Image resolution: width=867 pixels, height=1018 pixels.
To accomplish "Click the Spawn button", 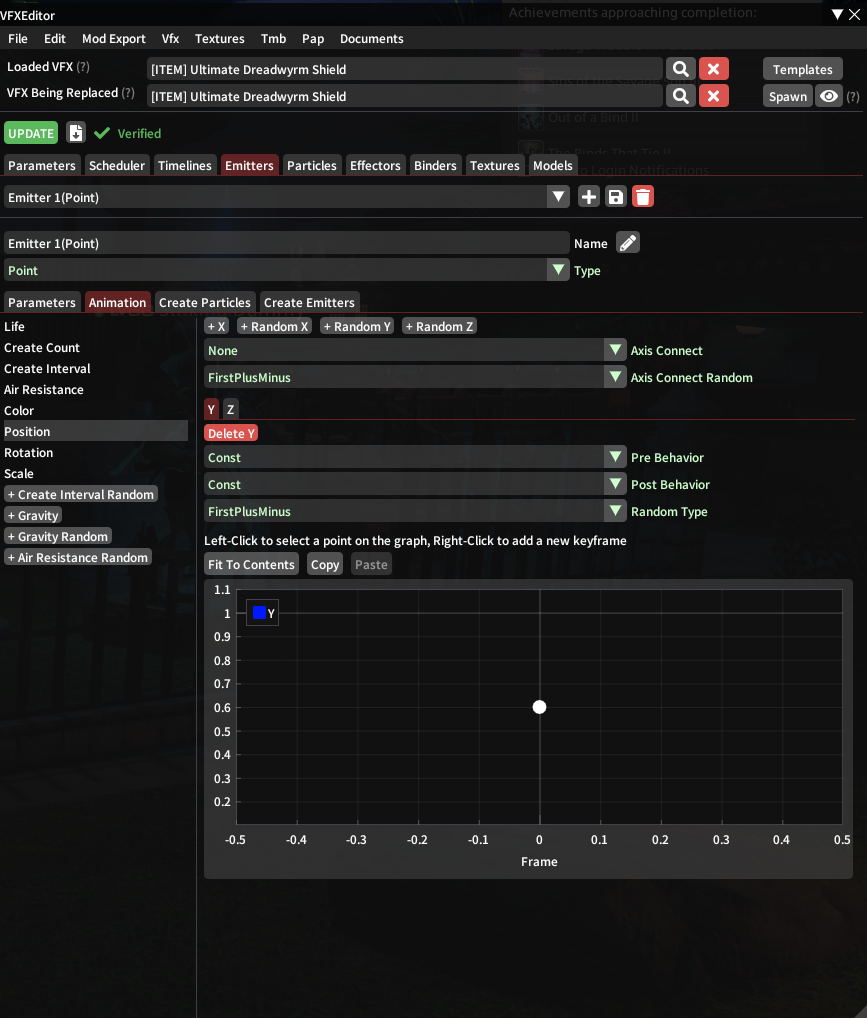I will pos(787,96).
